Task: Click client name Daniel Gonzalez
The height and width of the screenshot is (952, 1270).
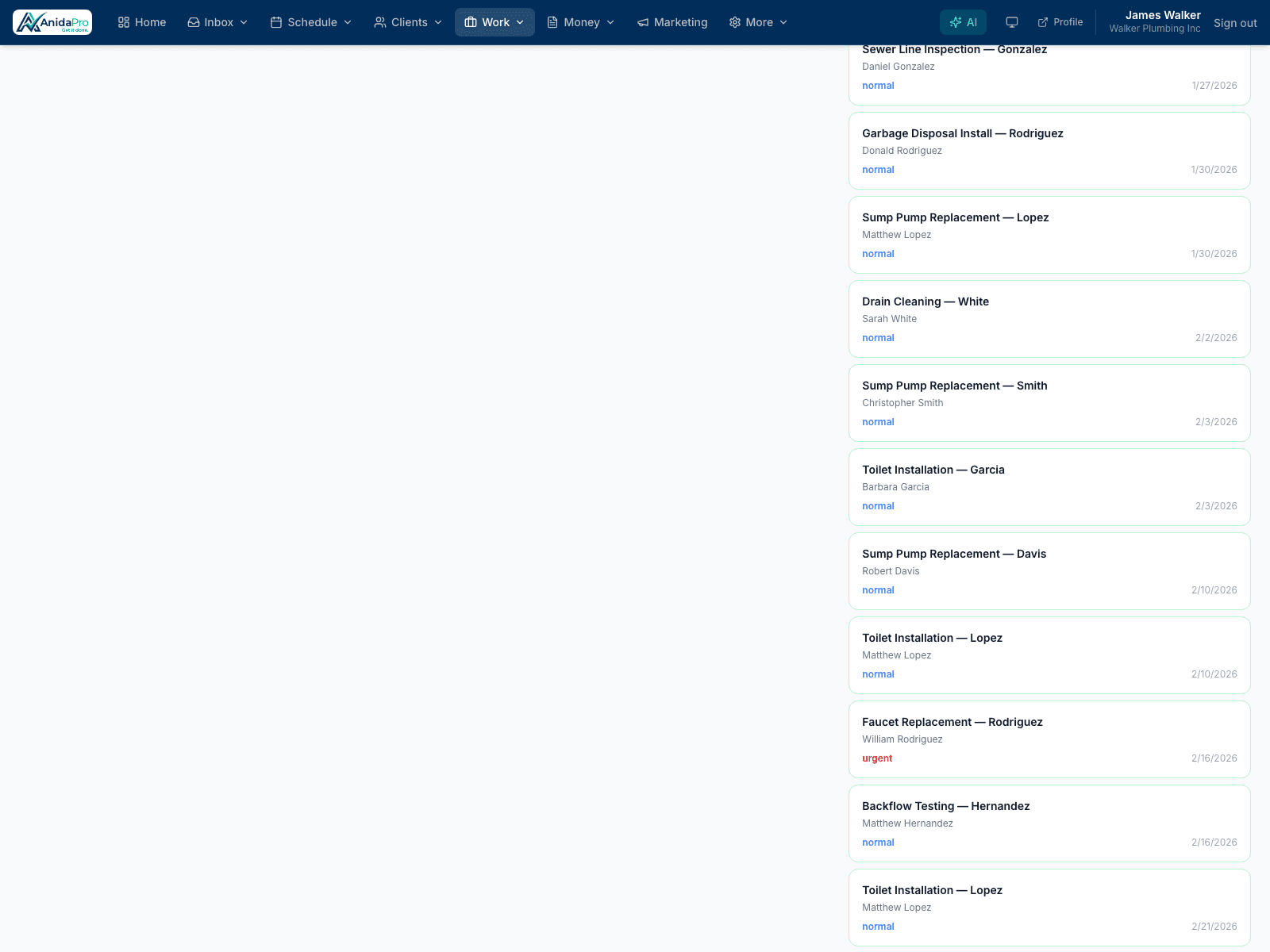Action: 899,67
